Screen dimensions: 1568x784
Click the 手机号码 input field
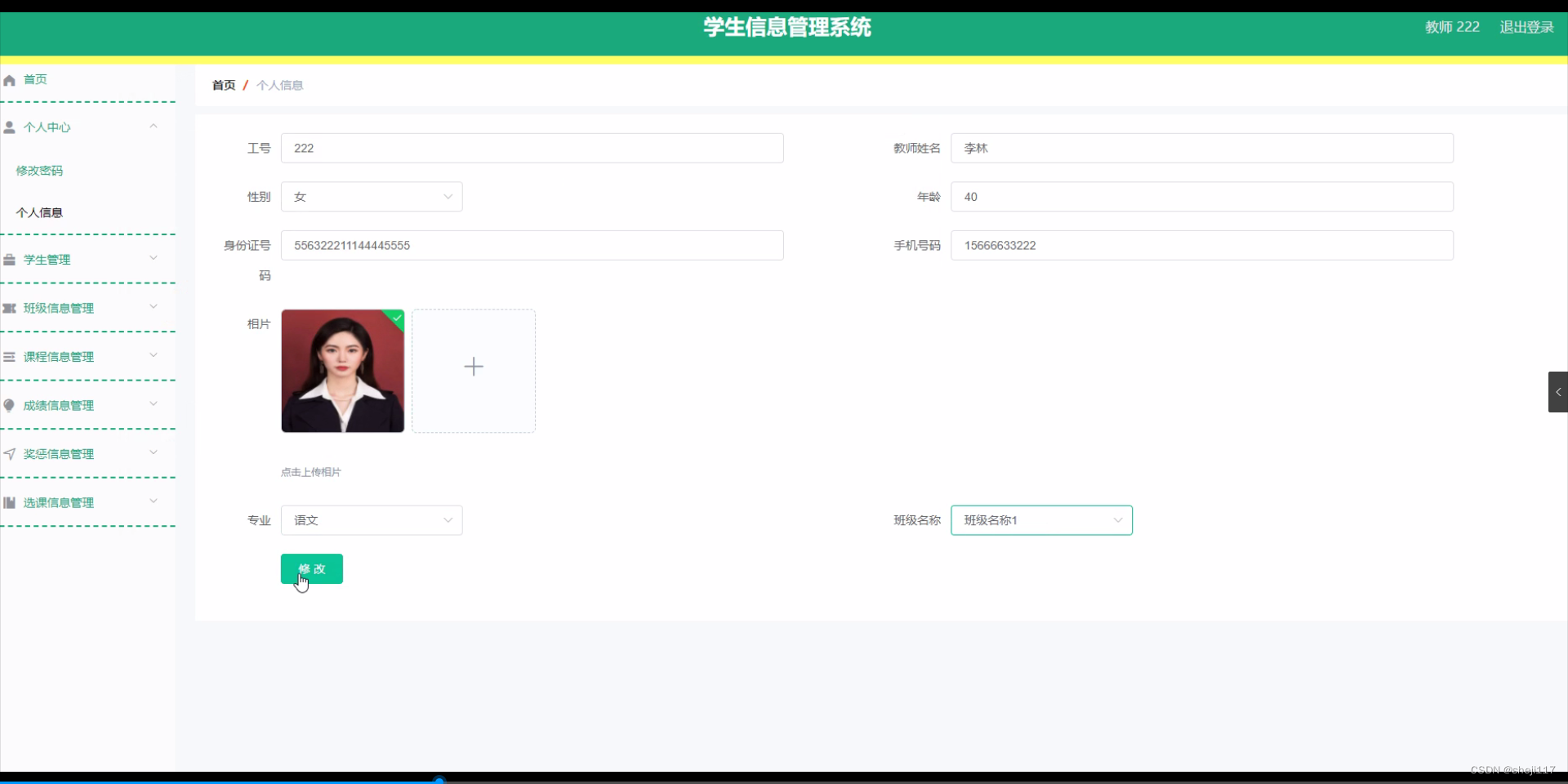[1202, 245]
